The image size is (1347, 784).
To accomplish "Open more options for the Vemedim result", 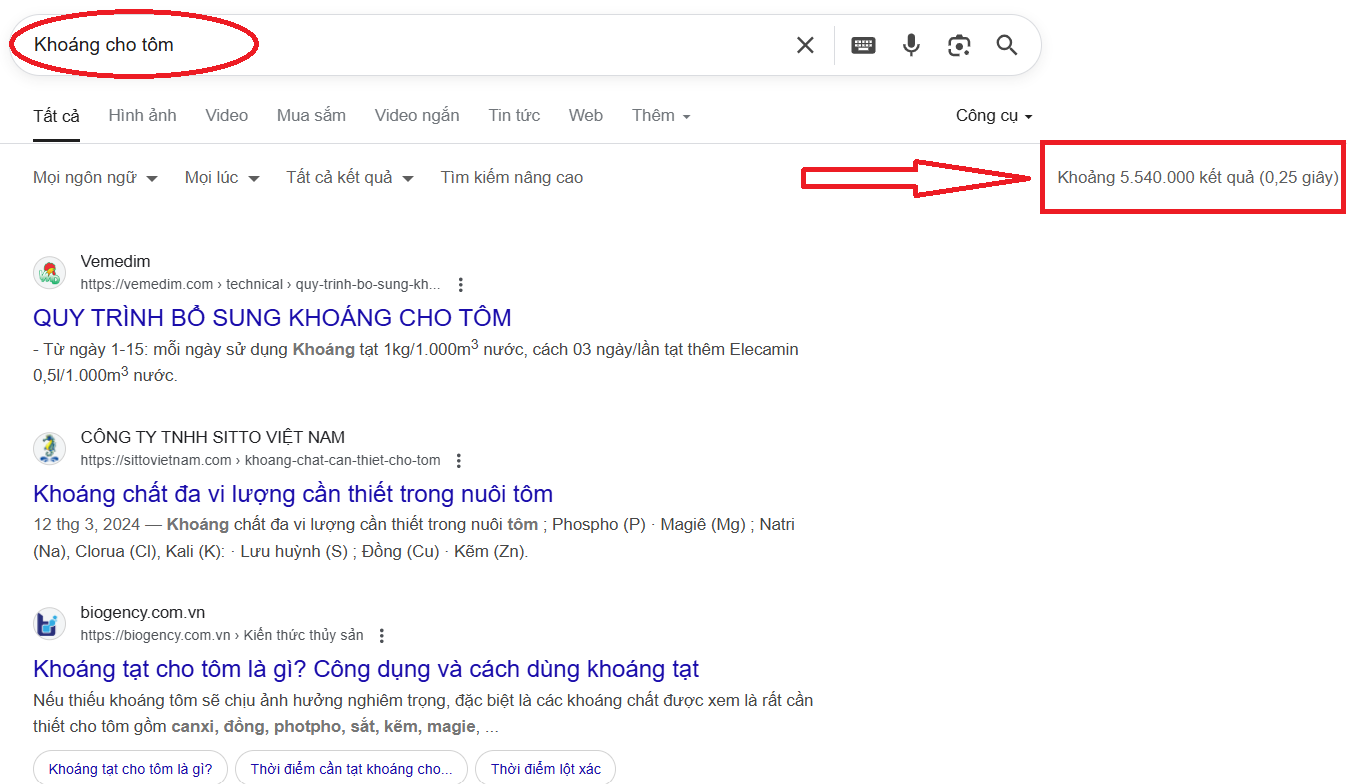I will coord(460,284).
